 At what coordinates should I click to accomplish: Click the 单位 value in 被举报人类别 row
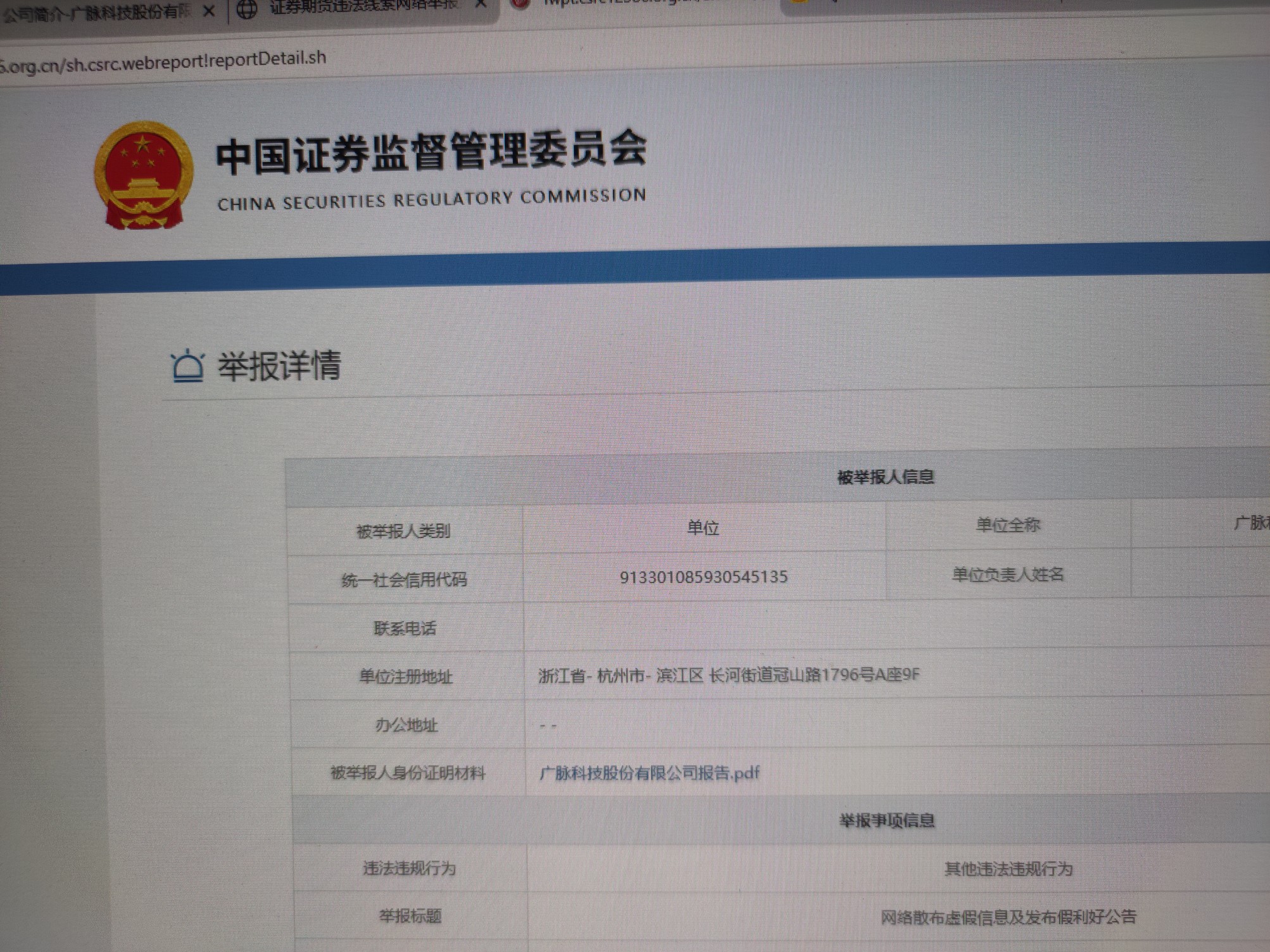[703, 528]
